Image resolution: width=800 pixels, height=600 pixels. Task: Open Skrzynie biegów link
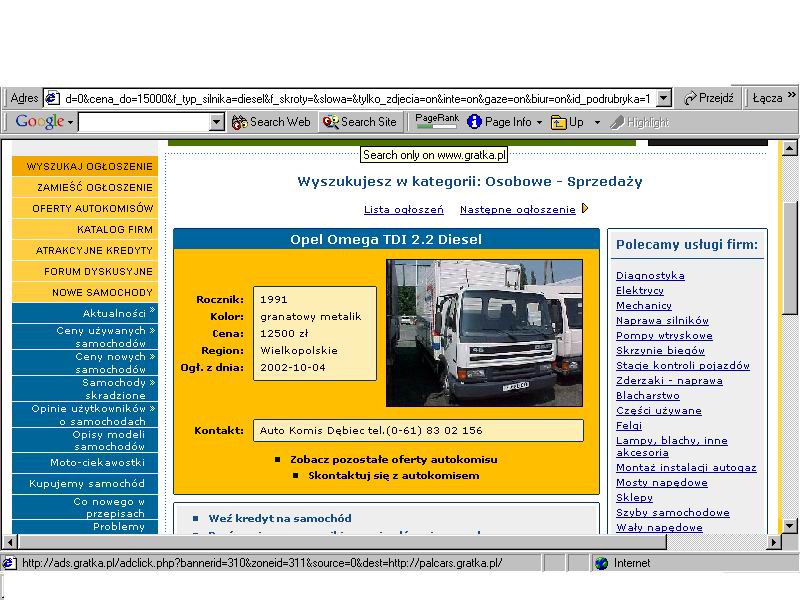[x=660, y=351]
